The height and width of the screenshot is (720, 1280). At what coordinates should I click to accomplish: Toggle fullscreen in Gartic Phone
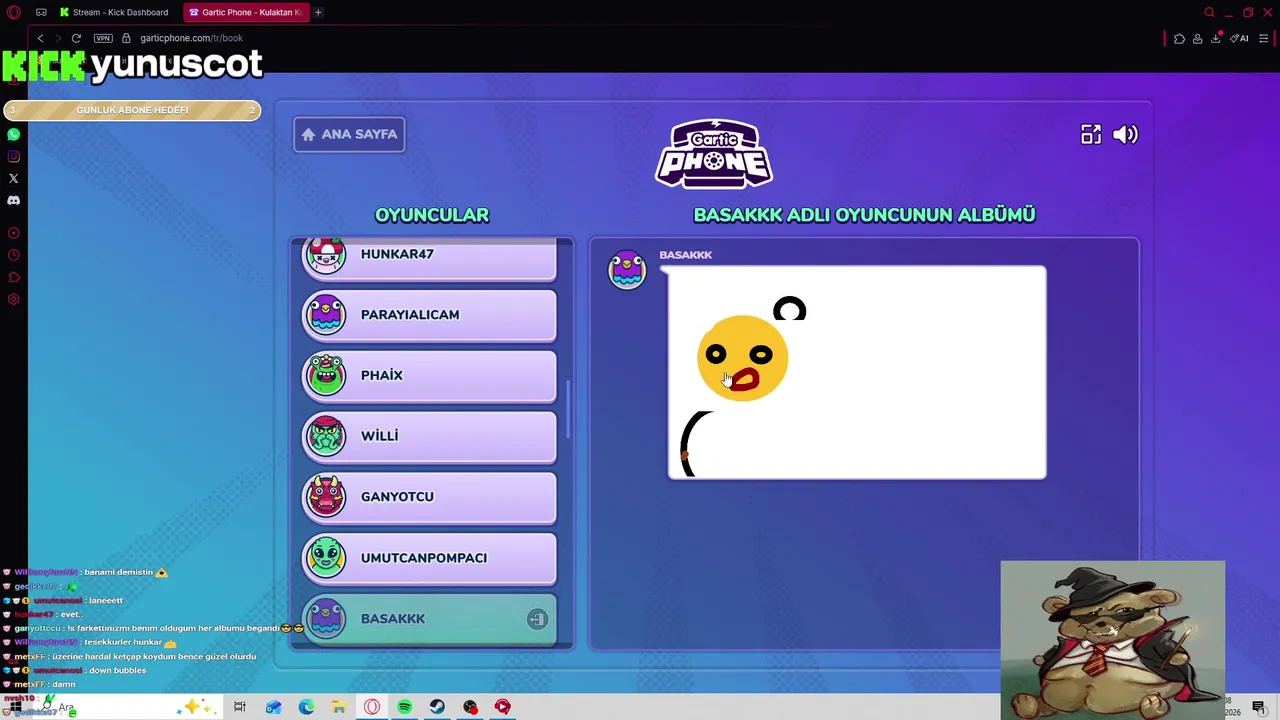(1091, 134)
